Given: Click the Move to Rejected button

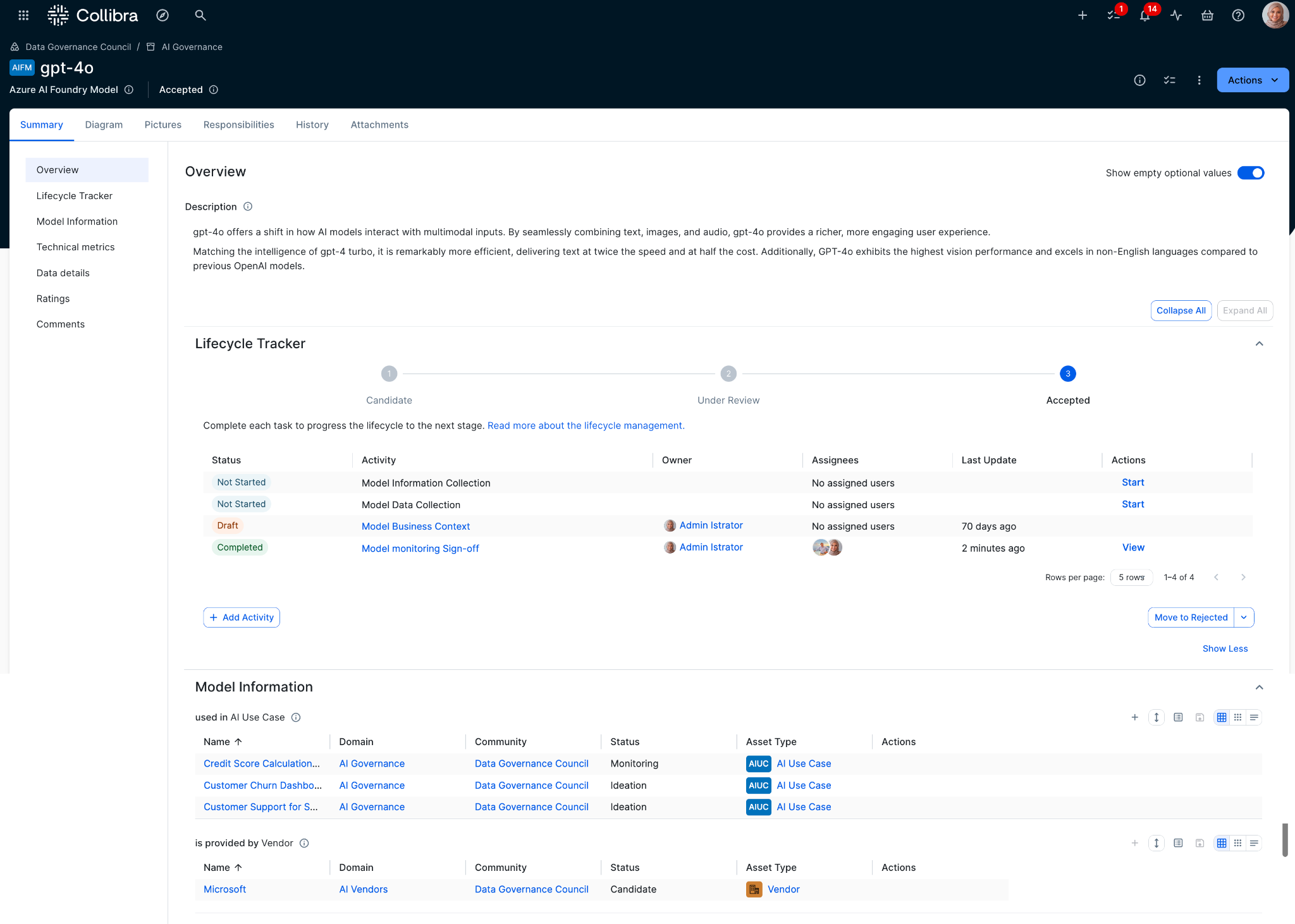Looking at the screenshot, I should pyautogui.click(x=1191, y=617).
